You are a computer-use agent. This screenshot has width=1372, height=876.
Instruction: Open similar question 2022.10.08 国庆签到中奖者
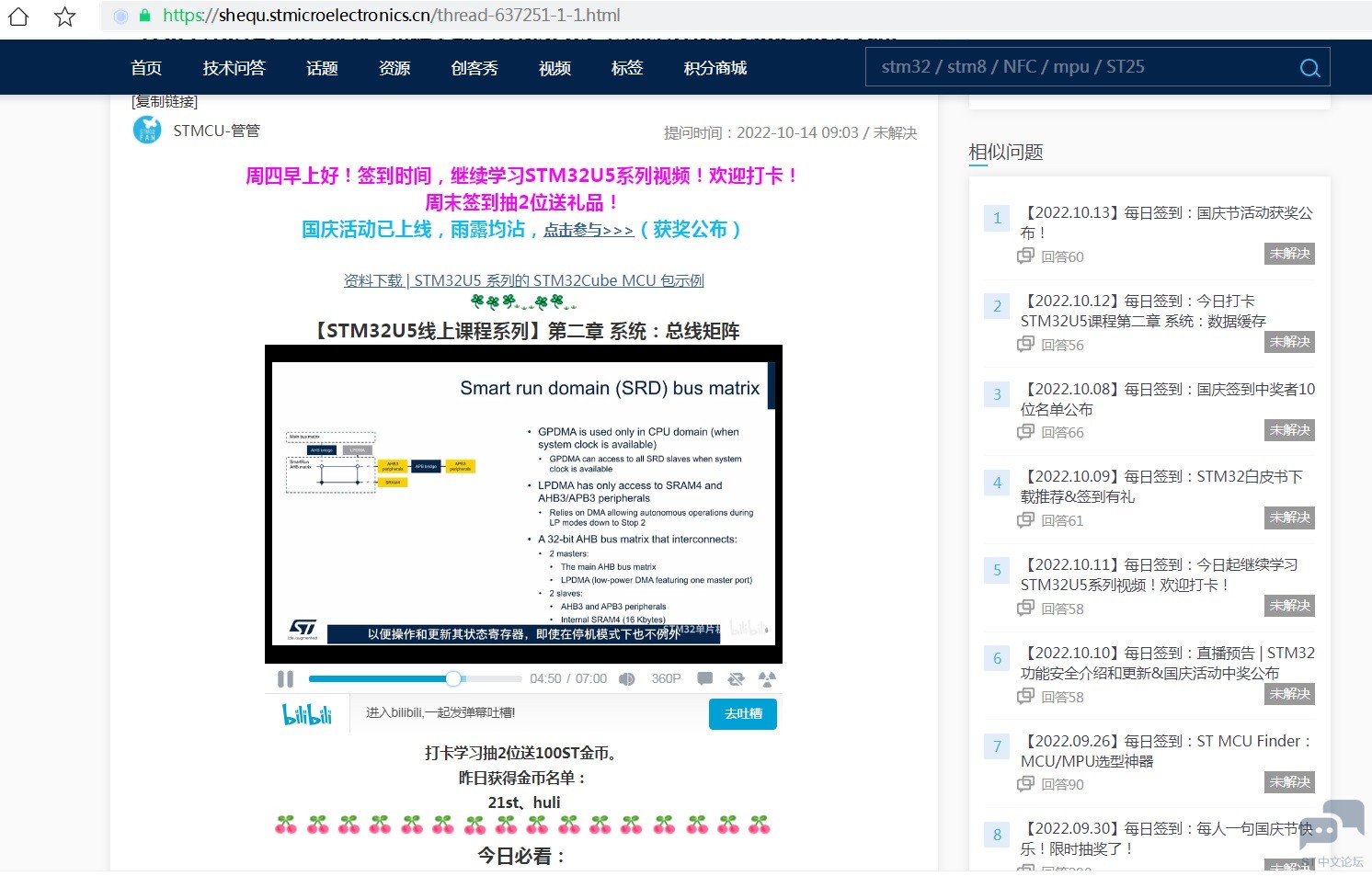(1168, 399)
